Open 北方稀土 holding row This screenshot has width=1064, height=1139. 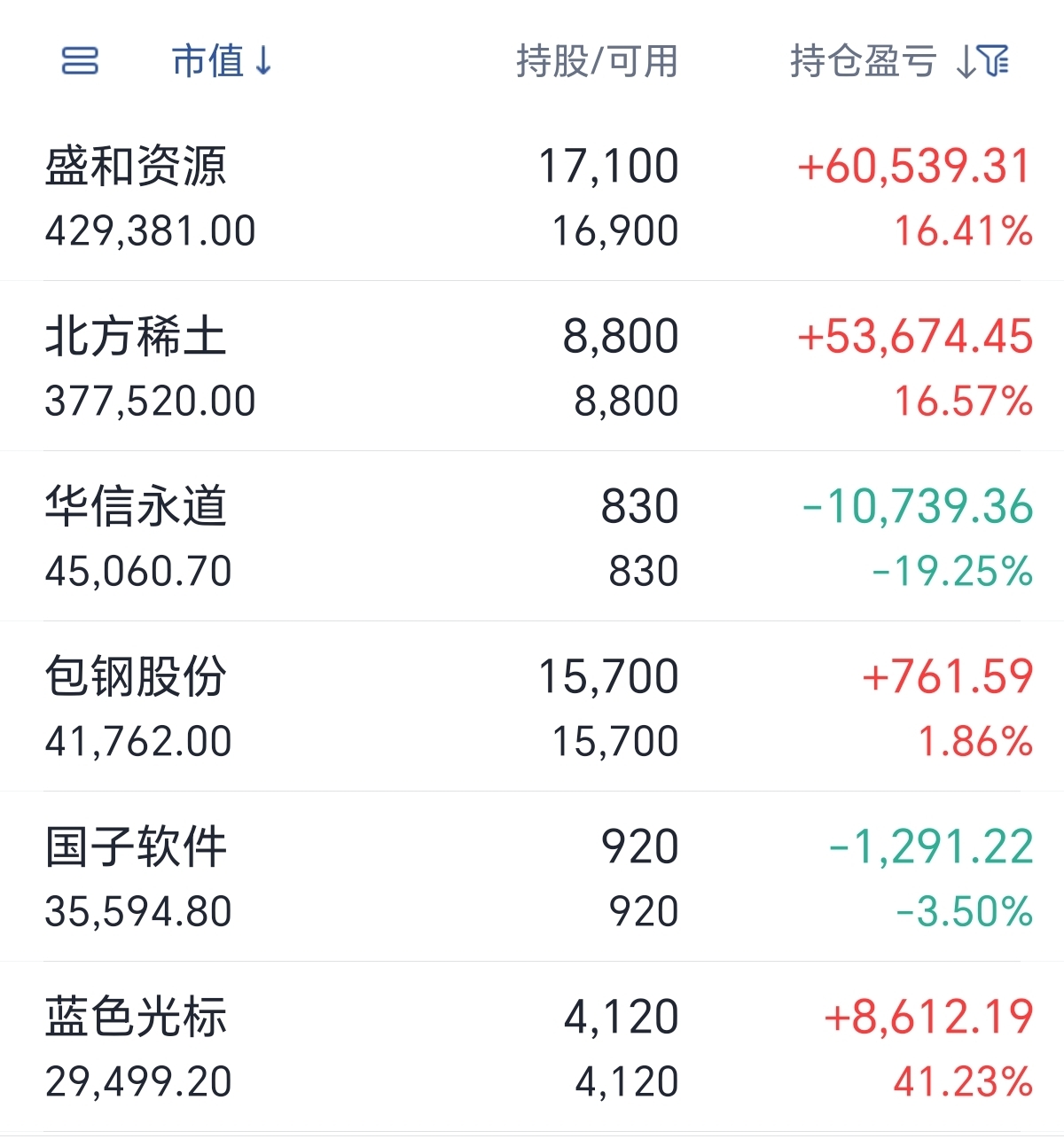pyautogui.click(x=532, y=366)
